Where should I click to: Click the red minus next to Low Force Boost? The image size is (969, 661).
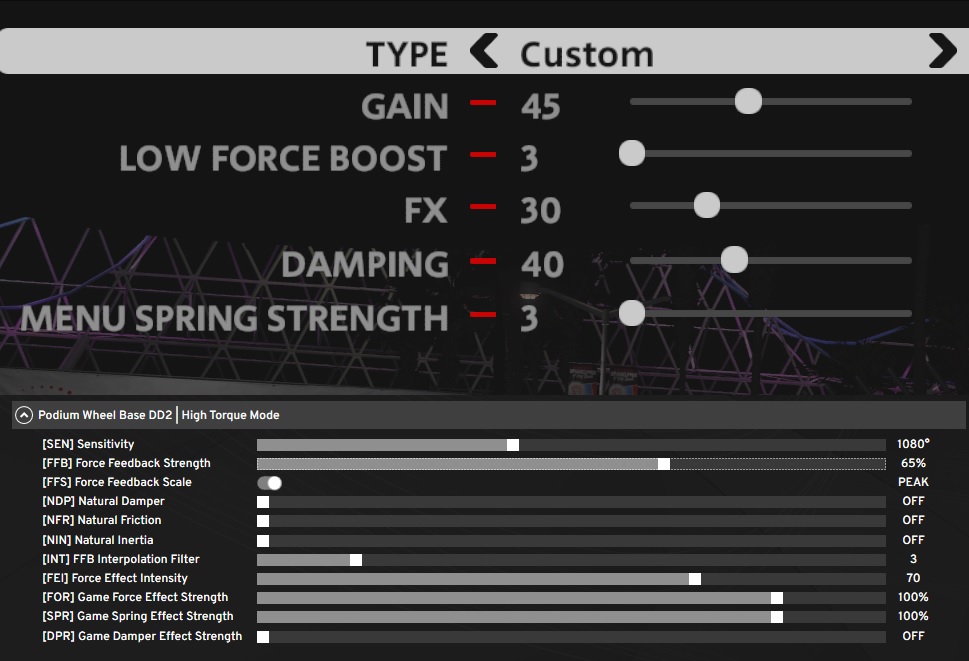(x=484, y=155)
